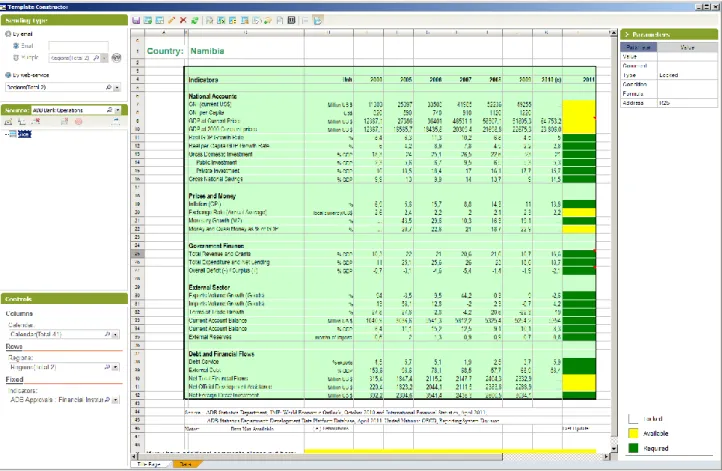Viewport: 722px width, 471px height.
Task: Click the green refresh arrows icon
Action: (195, 20)
